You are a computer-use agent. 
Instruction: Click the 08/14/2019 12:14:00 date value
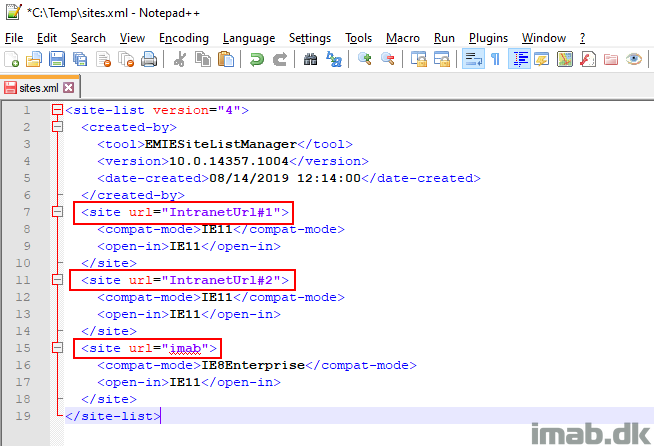coord(285,179)
